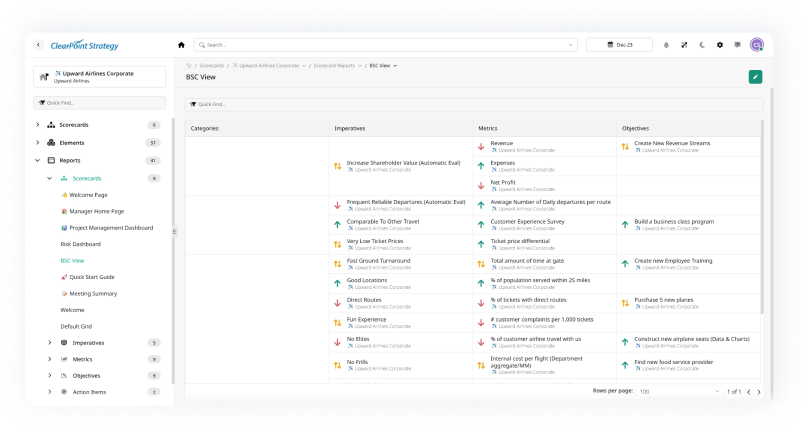809x431 pixels.
Task: Click the green edit pencil button
Action: tap(755, 77)
